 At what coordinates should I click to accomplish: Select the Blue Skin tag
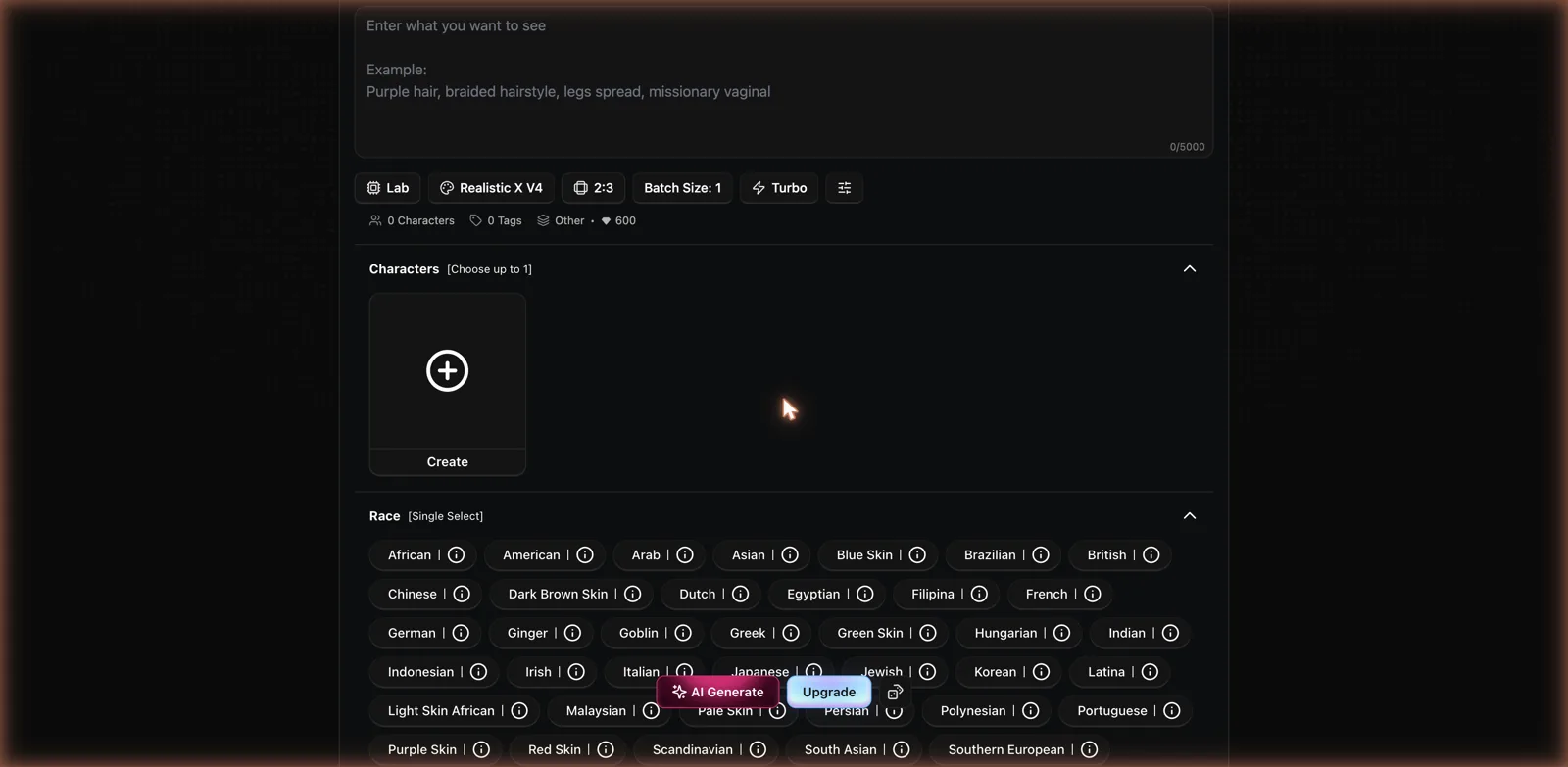[x=864, y=555]
